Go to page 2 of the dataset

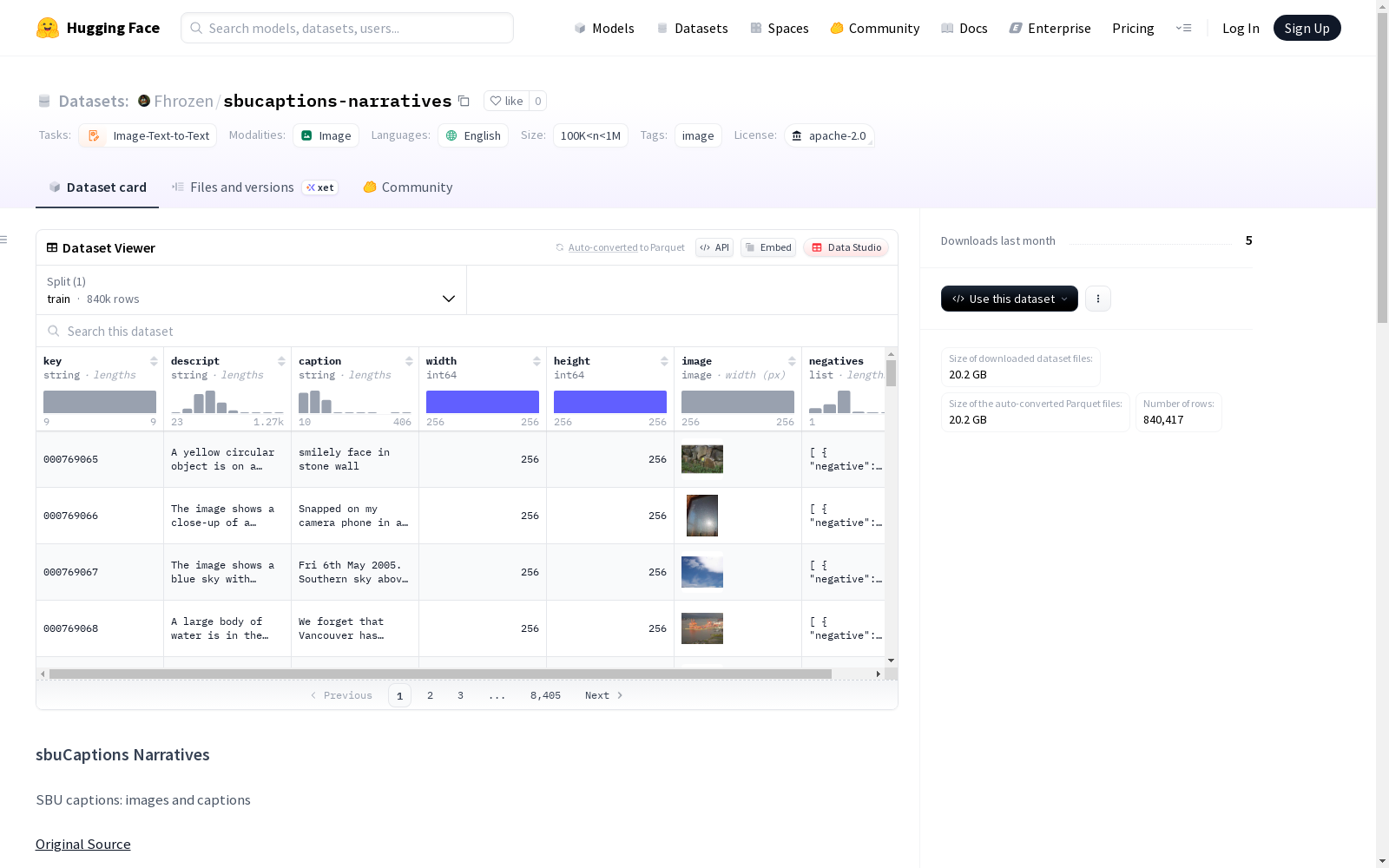point(430,695)
